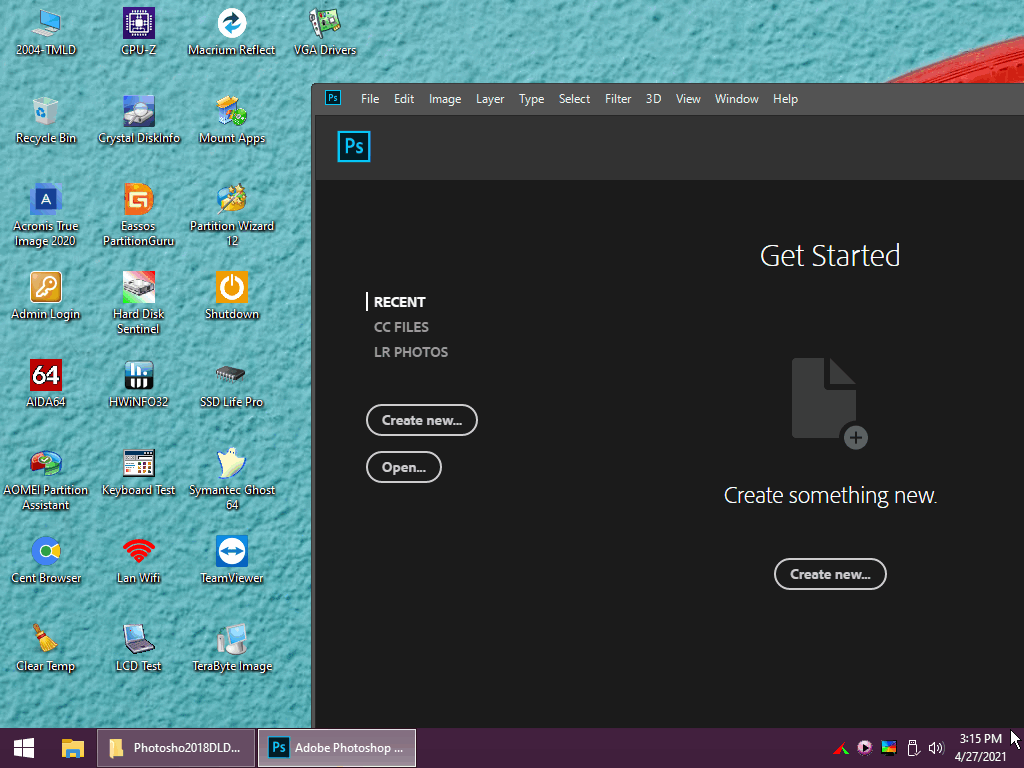Select the SSD Life Pro icon
Image resolution: width=1024 pixels, height=768 pixels.
(231, 384)
